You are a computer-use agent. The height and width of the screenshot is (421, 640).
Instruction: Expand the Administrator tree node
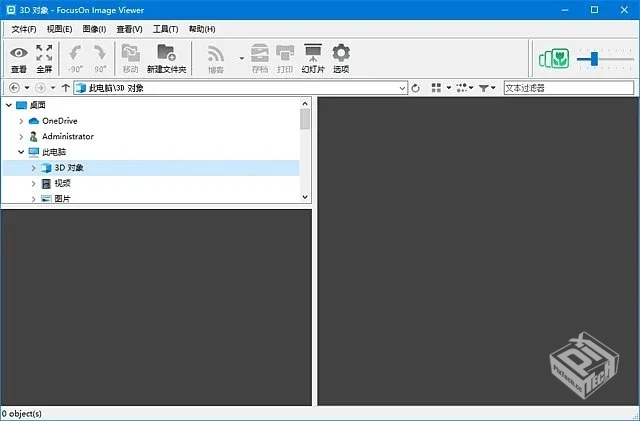(21, 136)
